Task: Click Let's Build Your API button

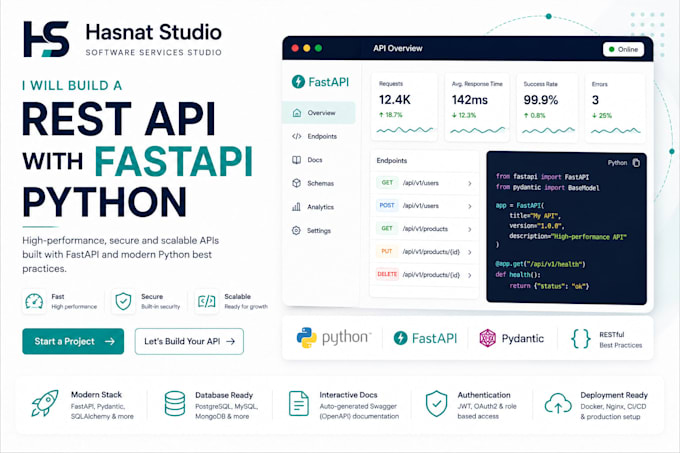Action: tap(189, 341)
